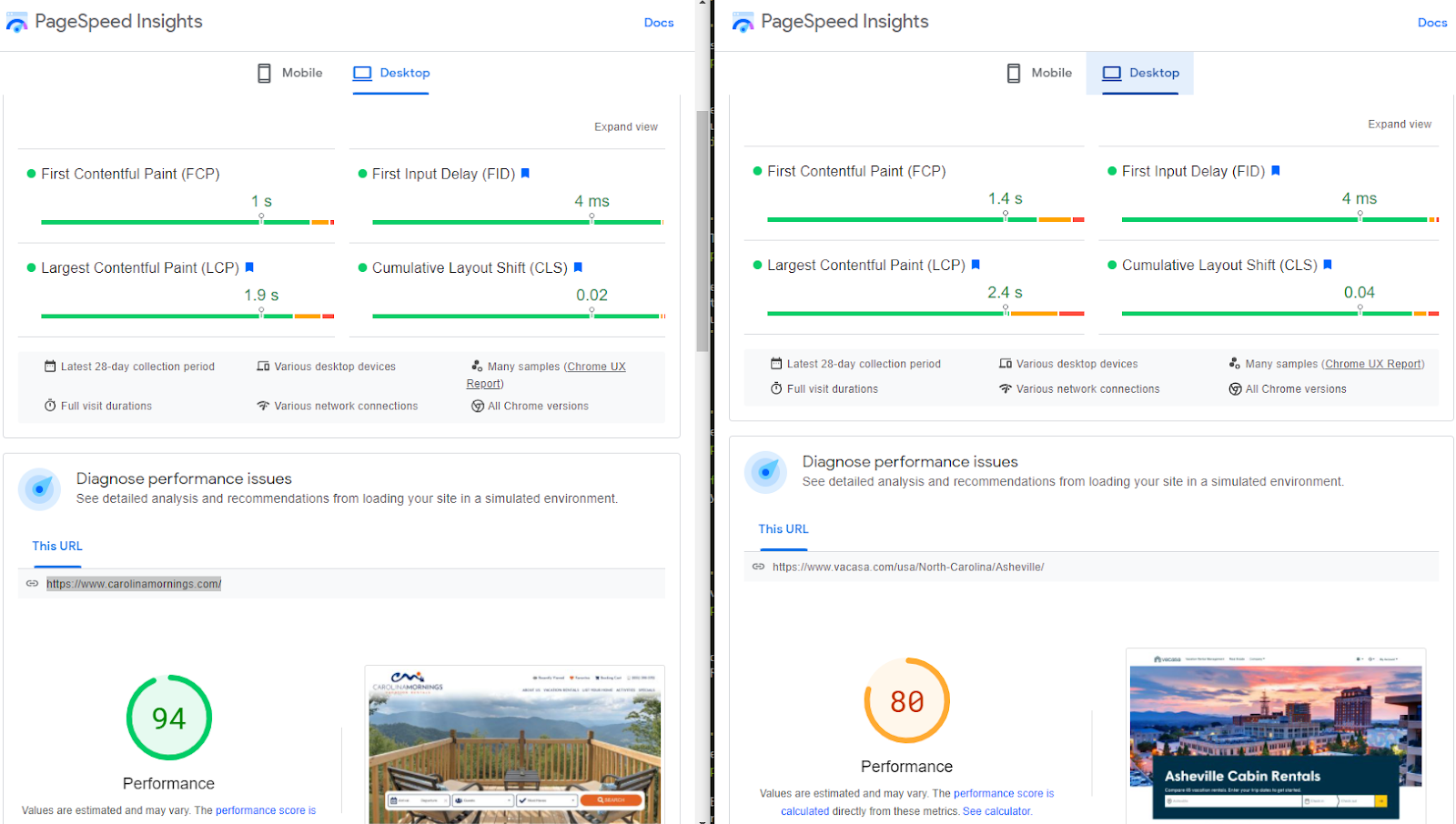Viewport: 1456px width, 824px height.
Task: Open the Carolina Mornings page screenshot thumbnail
Action: coord(515,744)
